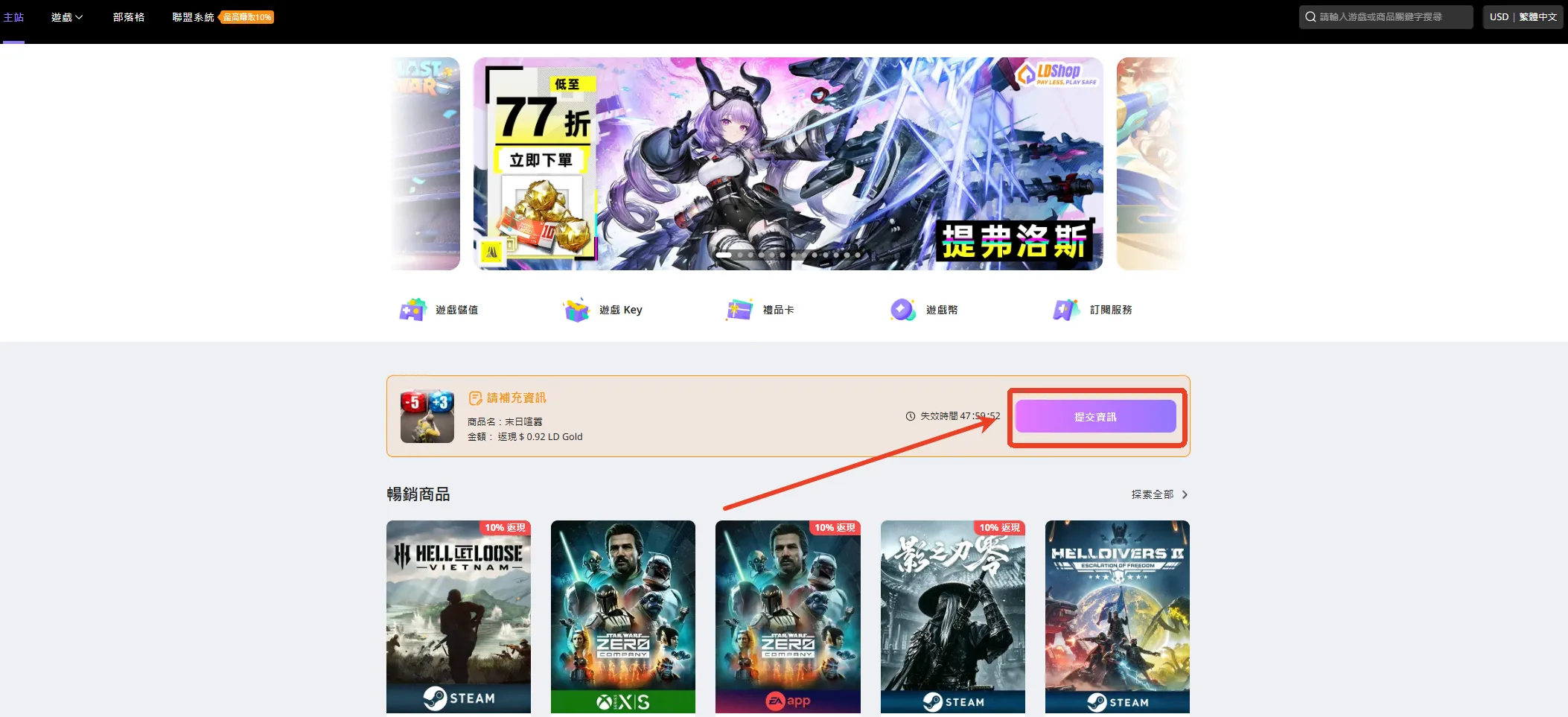The height and width of the screenshot is (717, 1568).
Task: Expand the 遊戲 dropdown in the top bar
Action: tap(67, 17)
